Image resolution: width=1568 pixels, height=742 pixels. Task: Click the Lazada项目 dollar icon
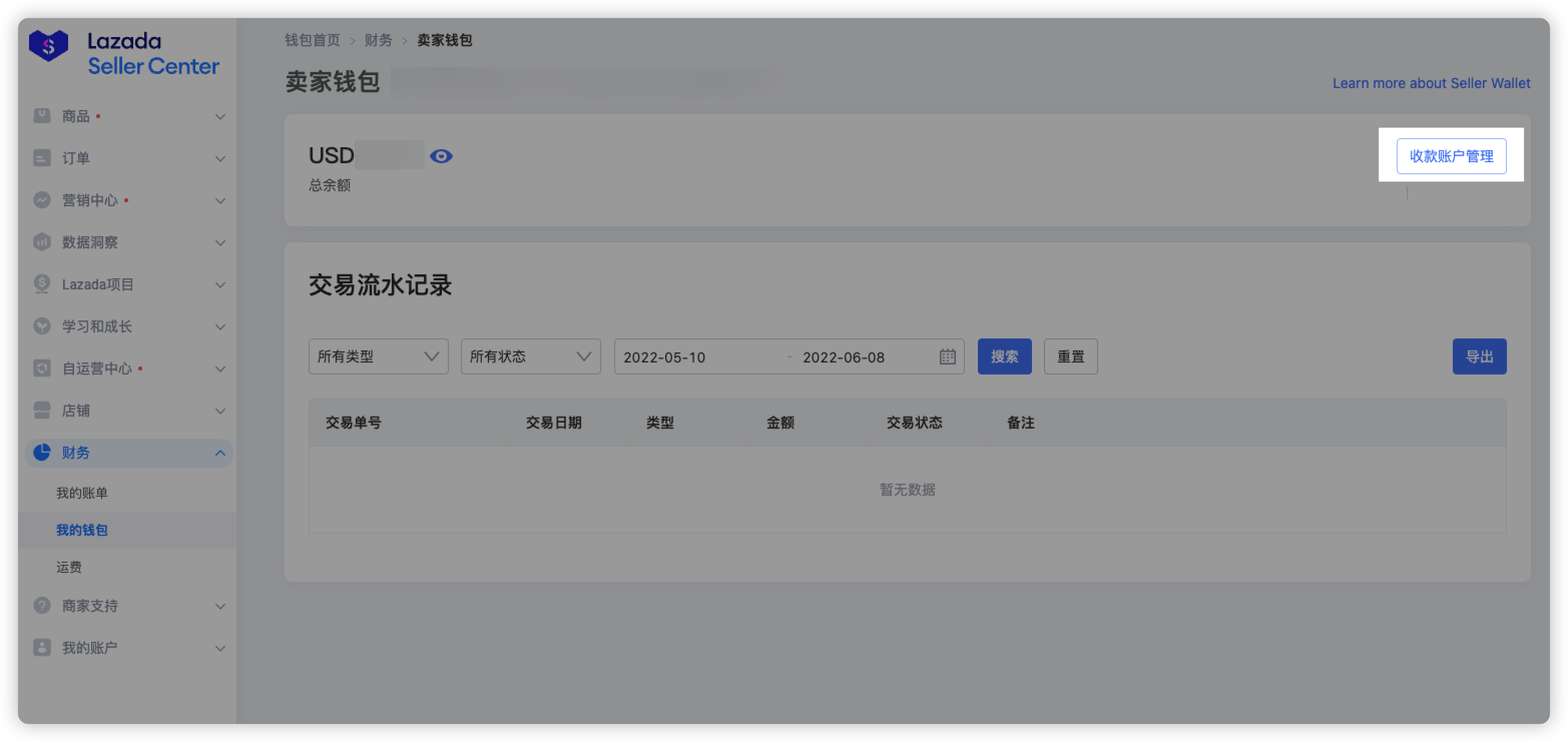pos(42,284)
